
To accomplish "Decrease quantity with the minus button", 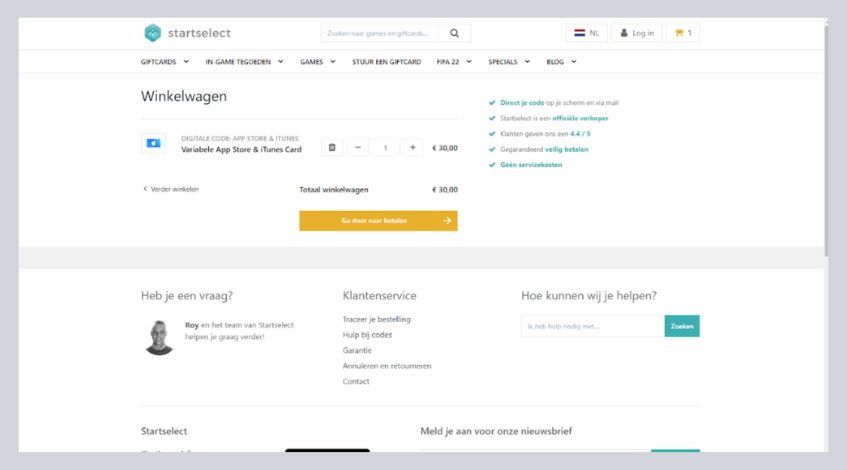I will [358, 147].
